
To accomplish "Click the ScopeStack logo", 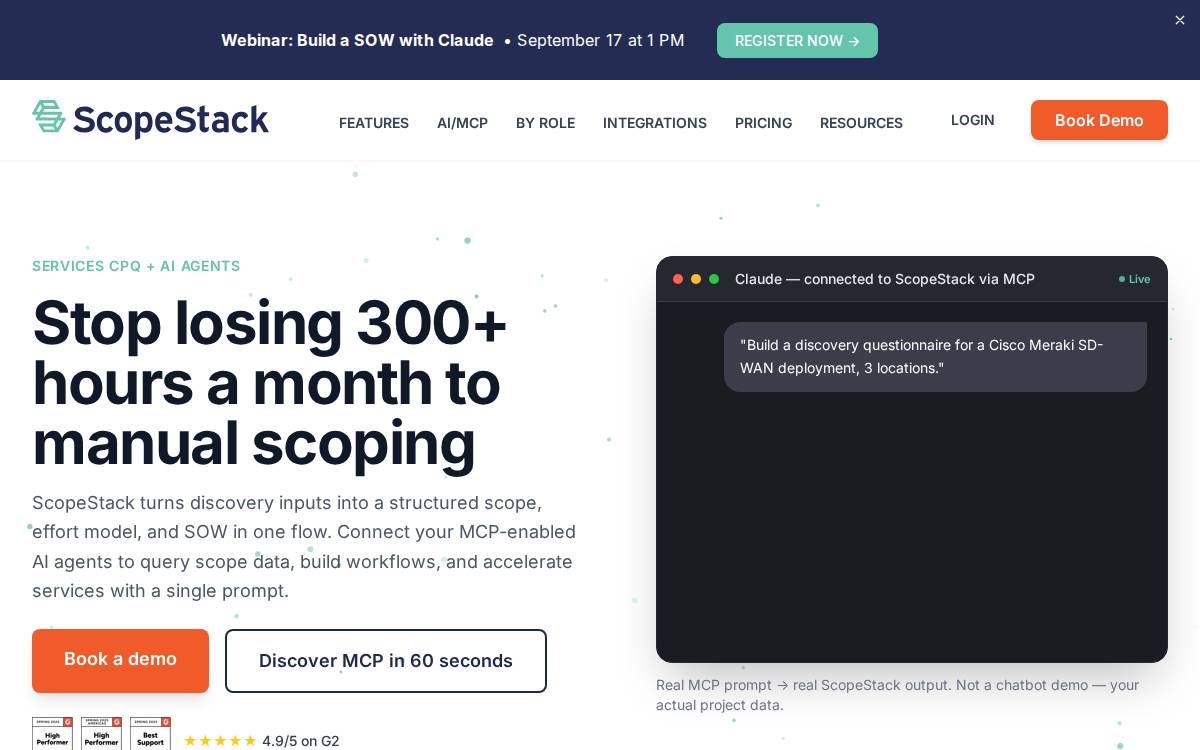I will 150,119.
